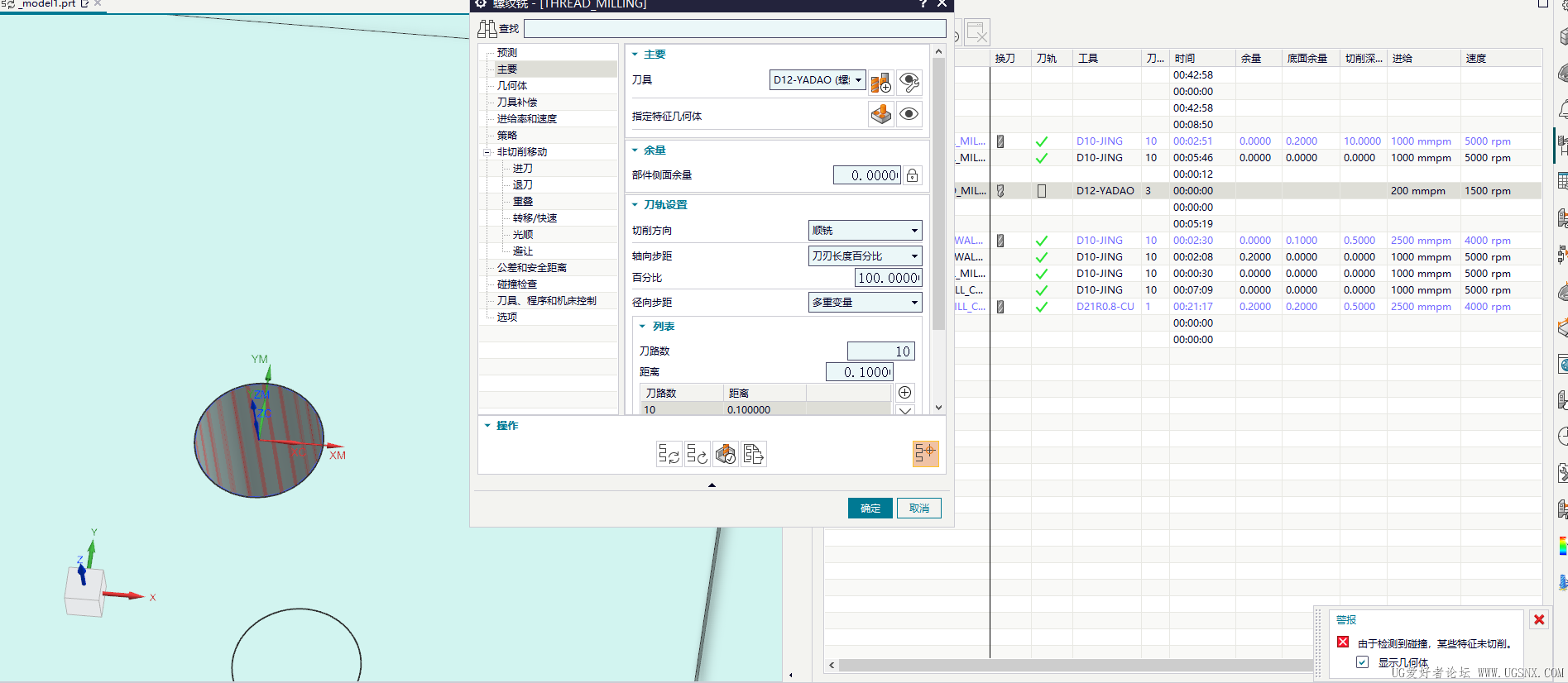1568x683 pixels.
Task: Toggle the part side stock lock icon
Action: [x=912, y=175]
